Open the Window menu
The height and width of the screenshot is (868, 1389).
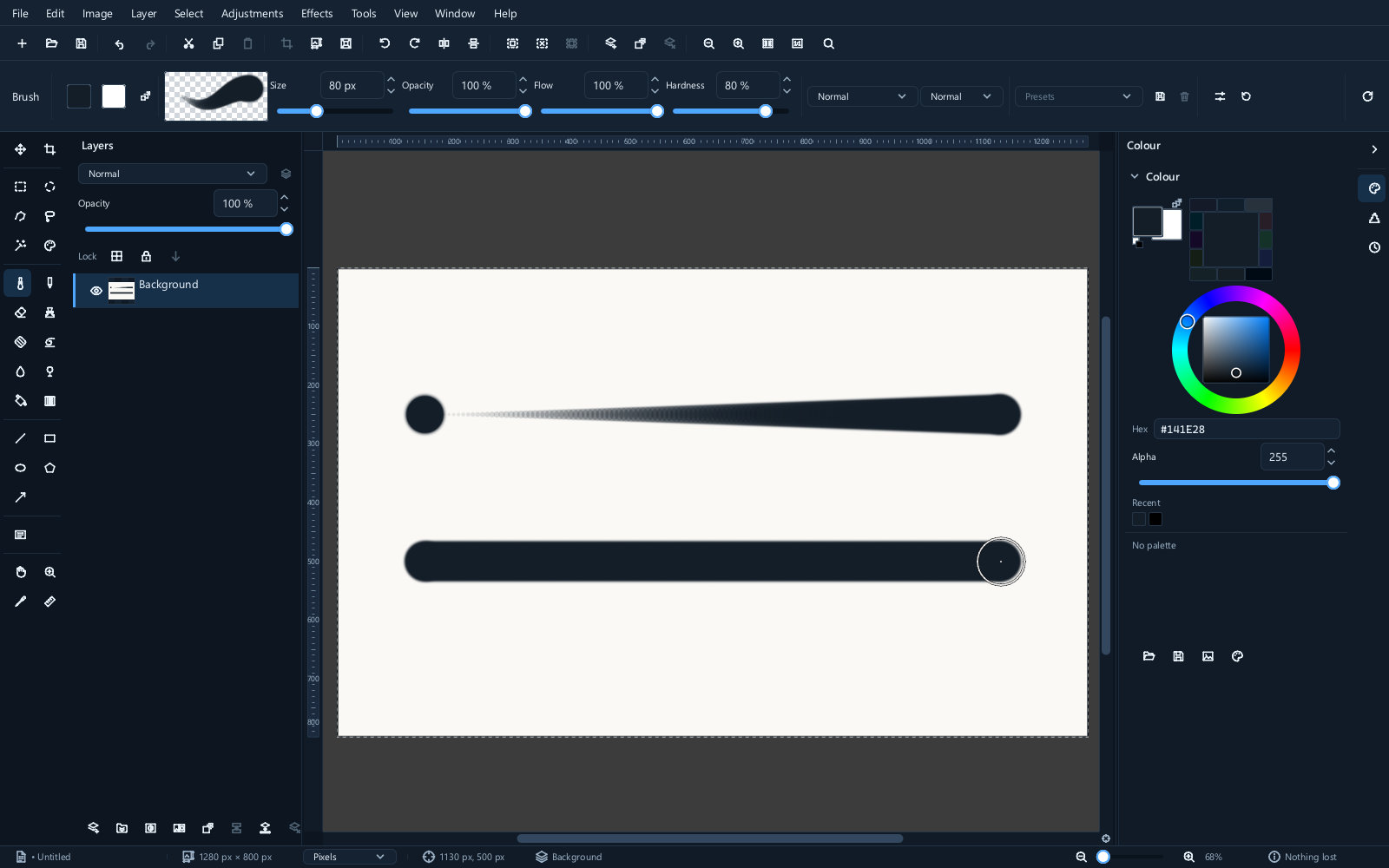[x=455, y=14]
